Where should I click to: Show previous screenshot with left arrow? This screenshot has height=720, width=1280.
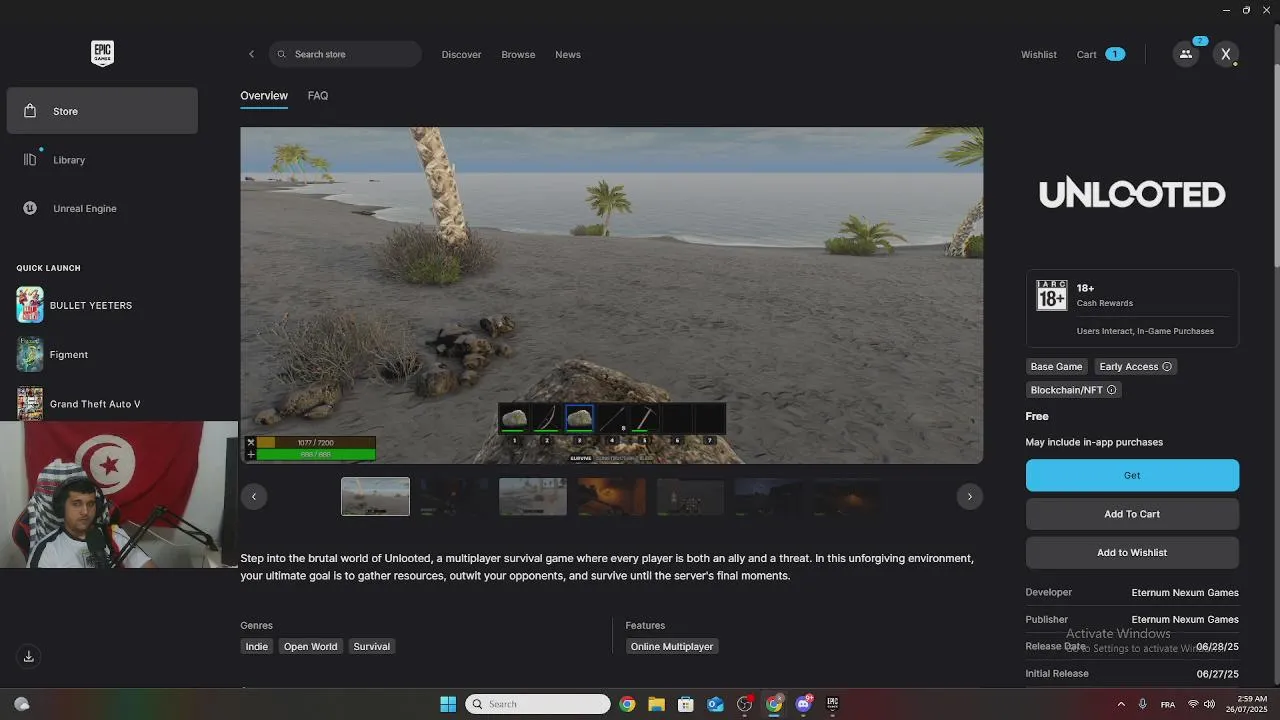pyautogui.click(x=254, y=496)
